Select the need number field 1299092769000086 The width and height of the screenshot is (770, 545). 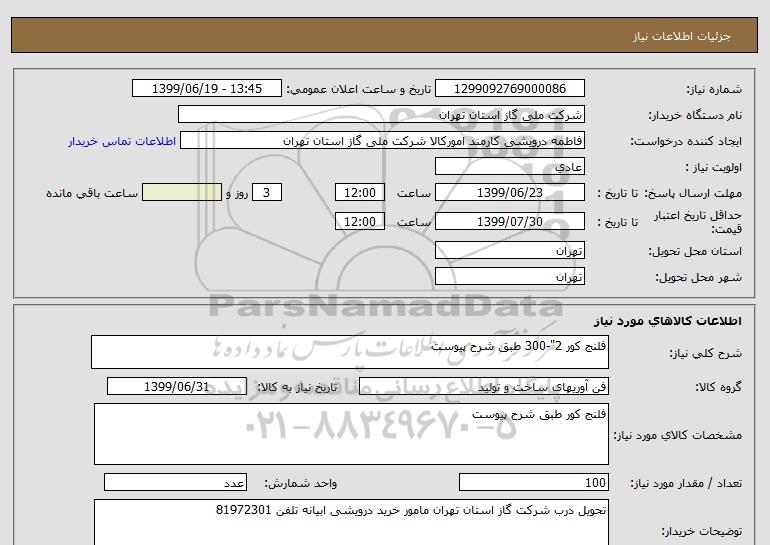pos(510,88)
